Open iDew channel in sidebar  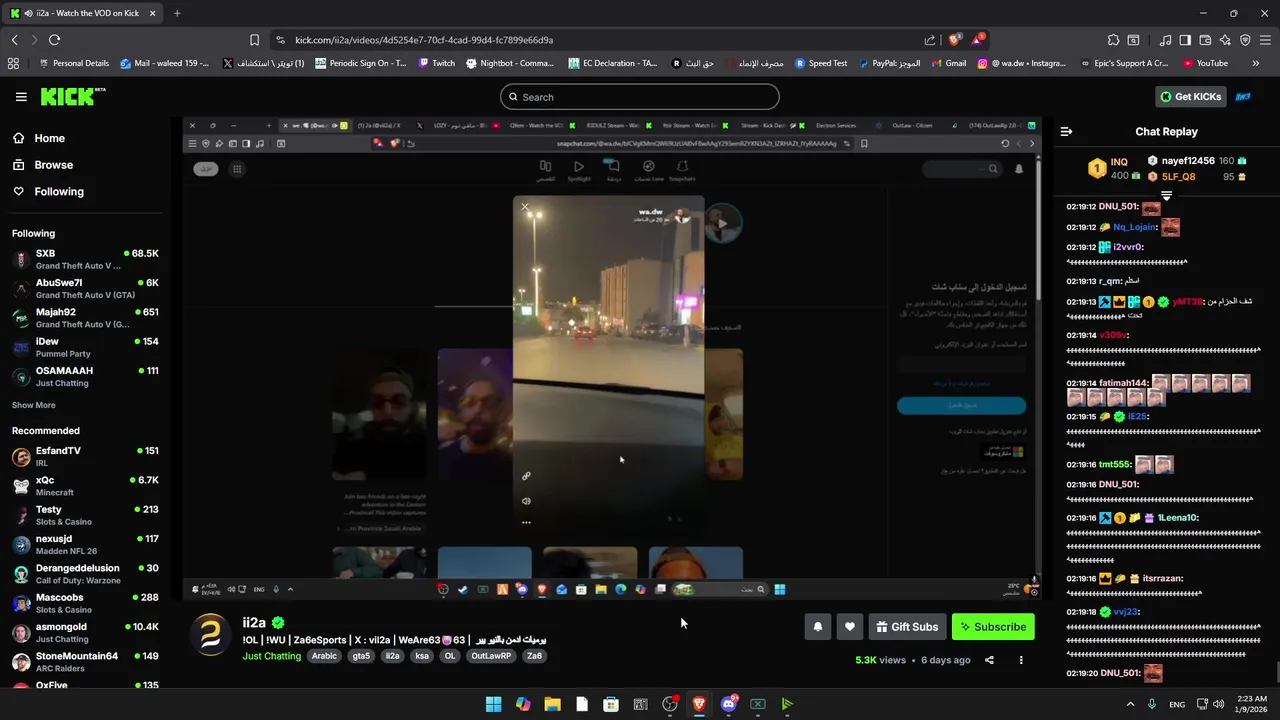(x=85, y=347)
